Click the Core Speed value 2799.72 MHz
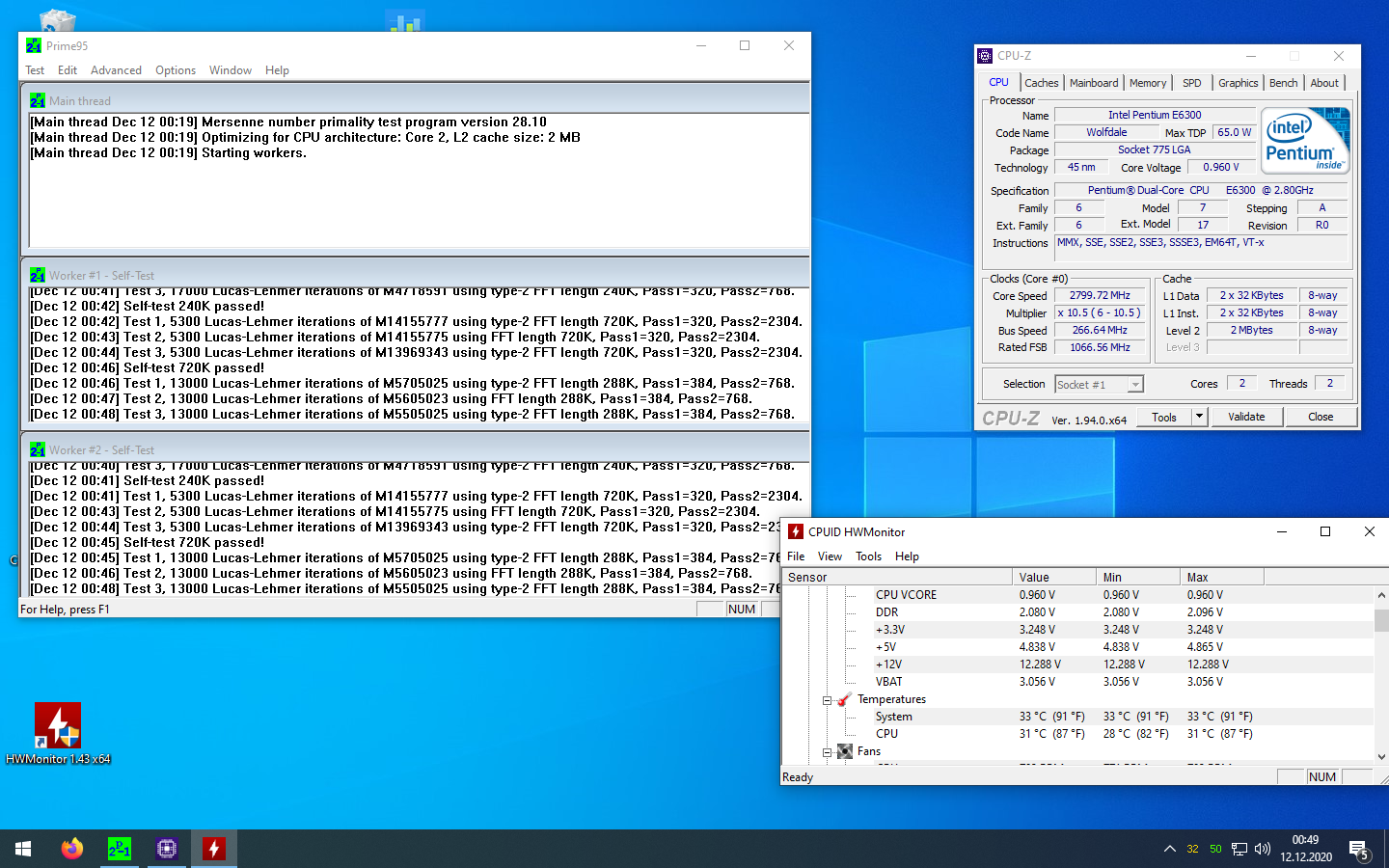 point(1100,296)
